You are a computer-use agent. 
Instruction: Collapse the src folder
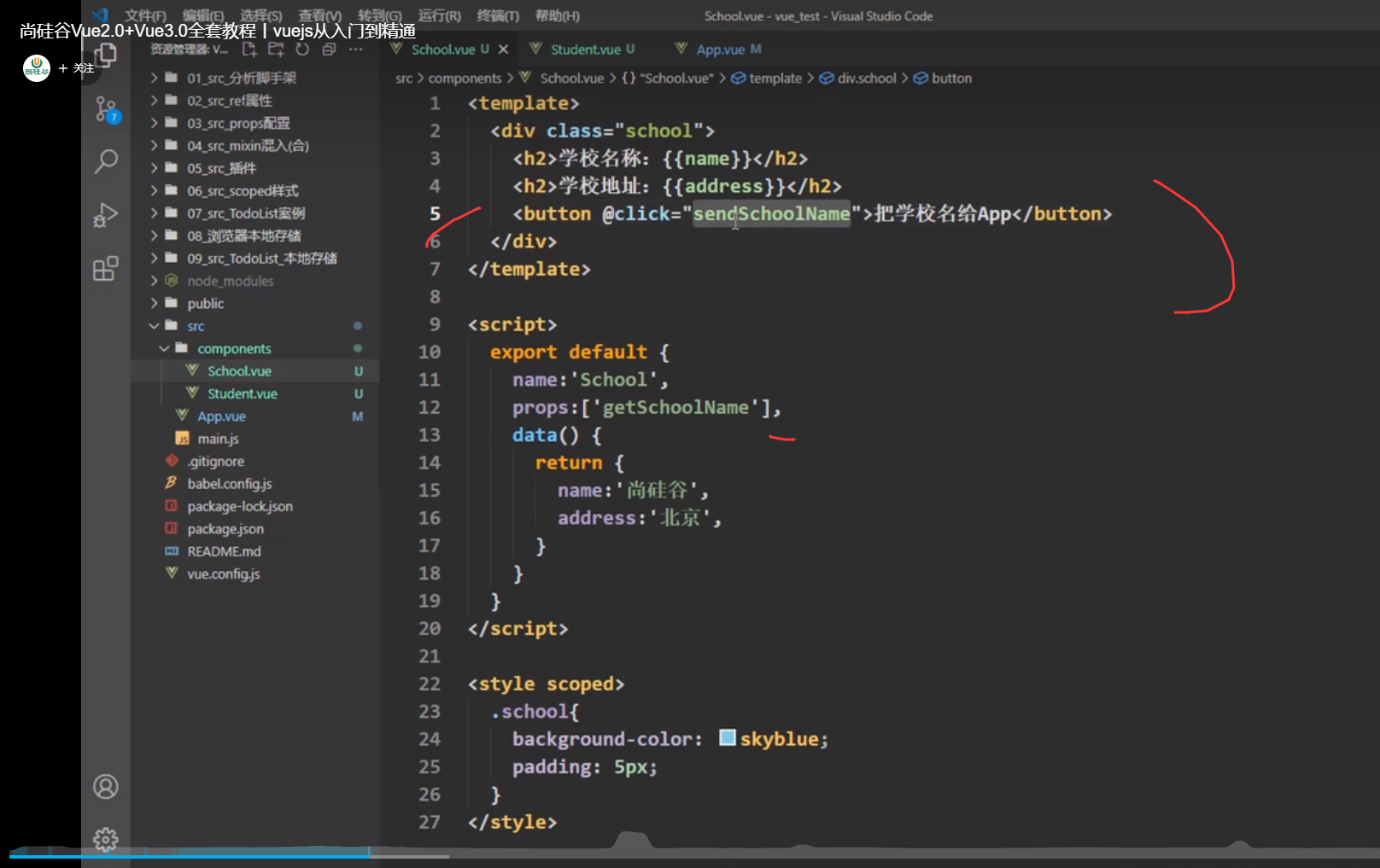[196, 326]
